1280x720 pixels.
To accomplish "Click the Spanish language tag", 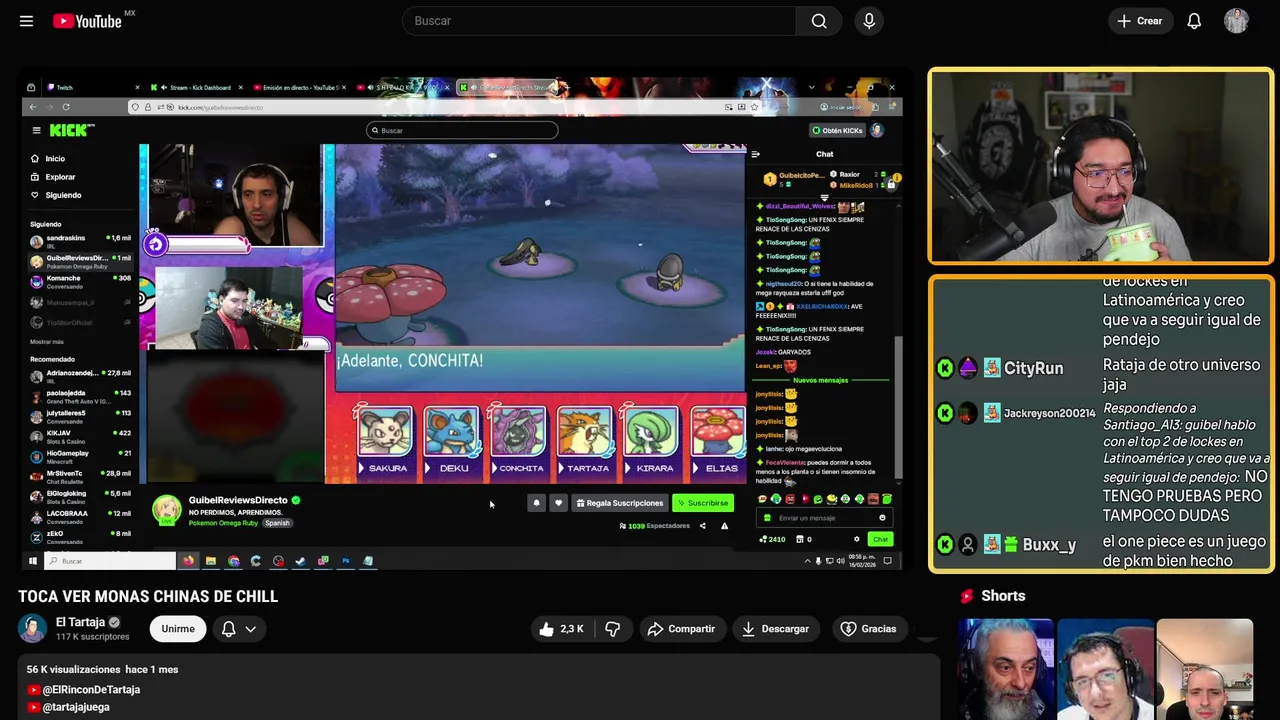I will point(277,523).
